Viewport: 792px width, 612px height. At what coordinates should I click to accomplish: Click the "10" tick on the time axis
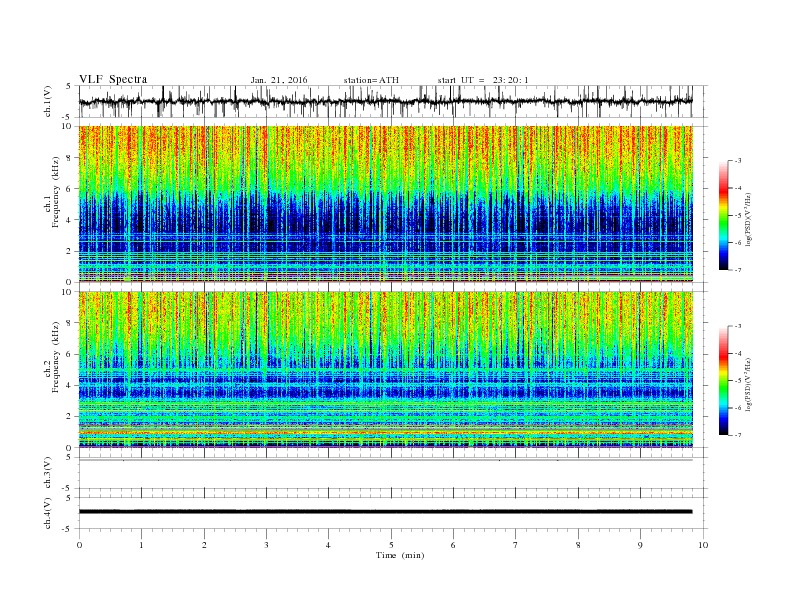[x=703, y=545]
